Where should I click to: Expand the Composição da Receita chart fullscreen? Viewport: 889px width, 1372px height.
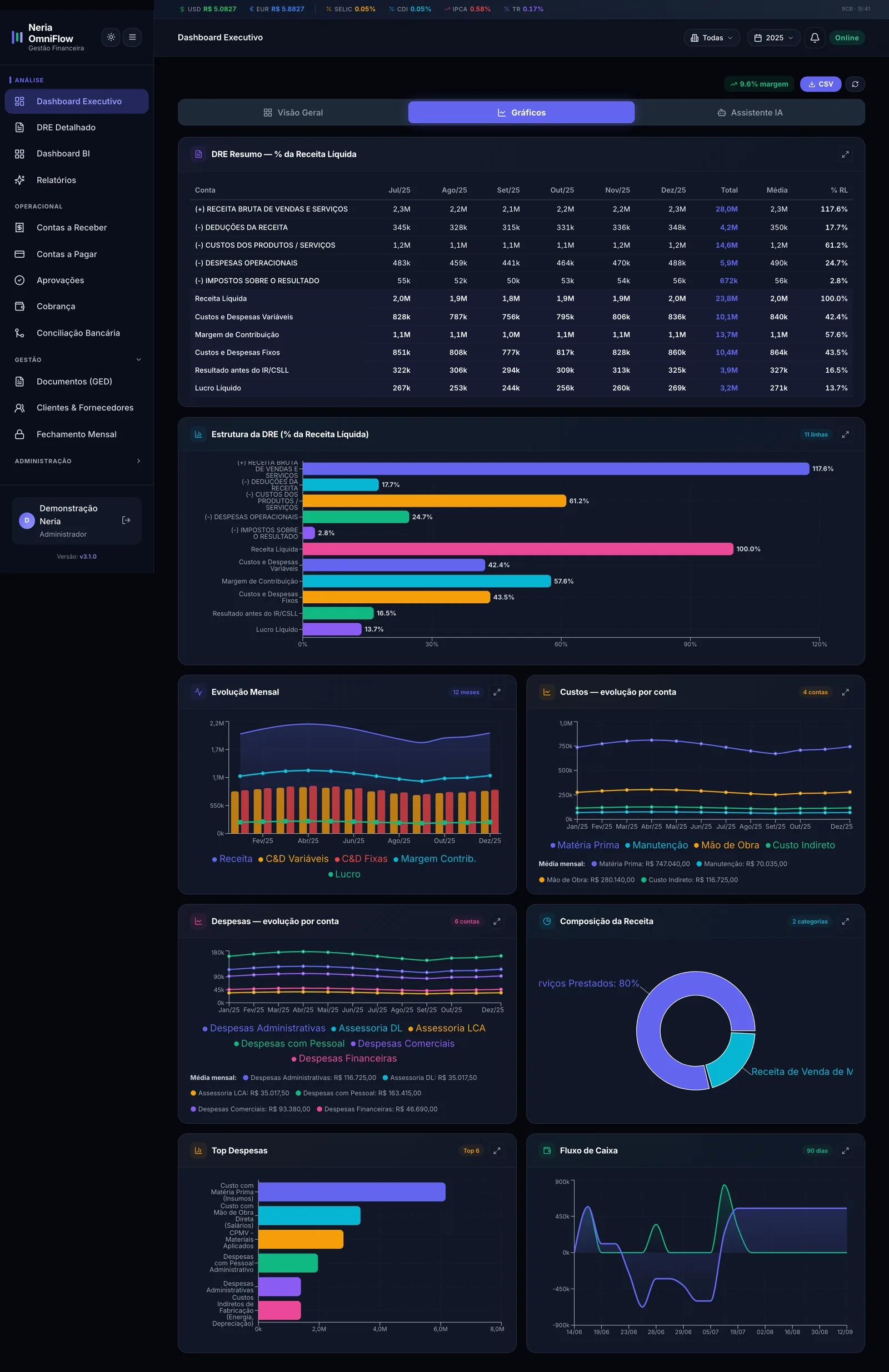[x=845, y=922]
